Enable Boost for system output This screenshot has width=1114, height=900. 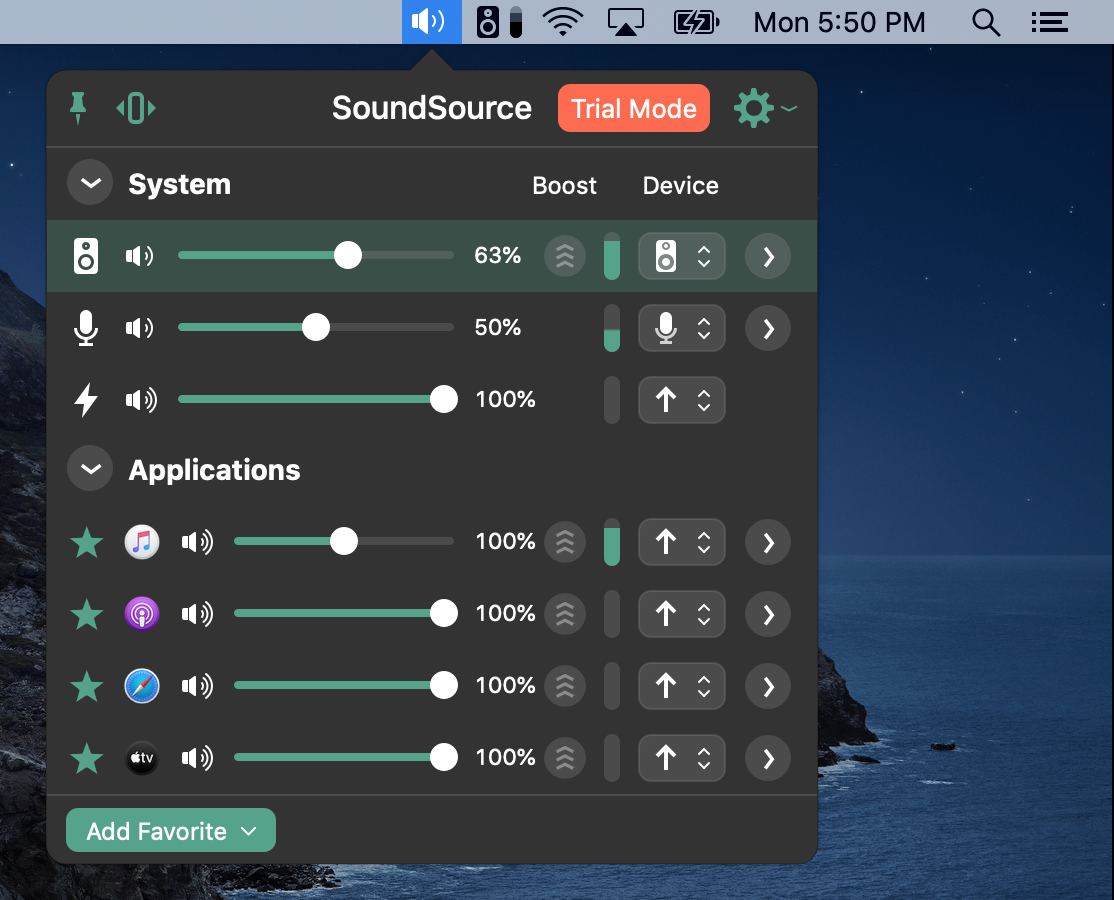565,256
